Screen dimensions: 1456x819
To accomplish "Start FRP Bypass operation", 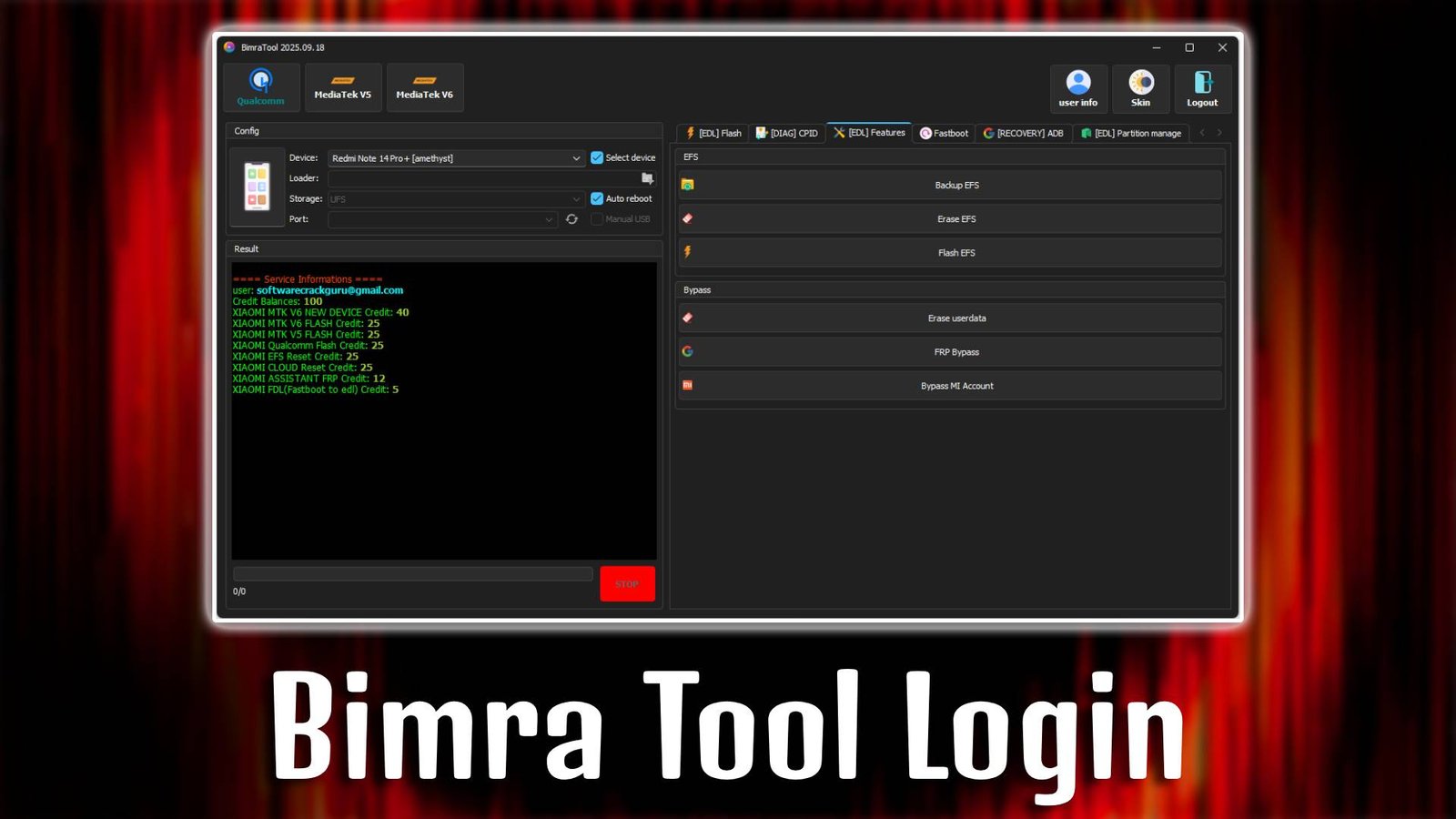I will [x=956, y=351].
